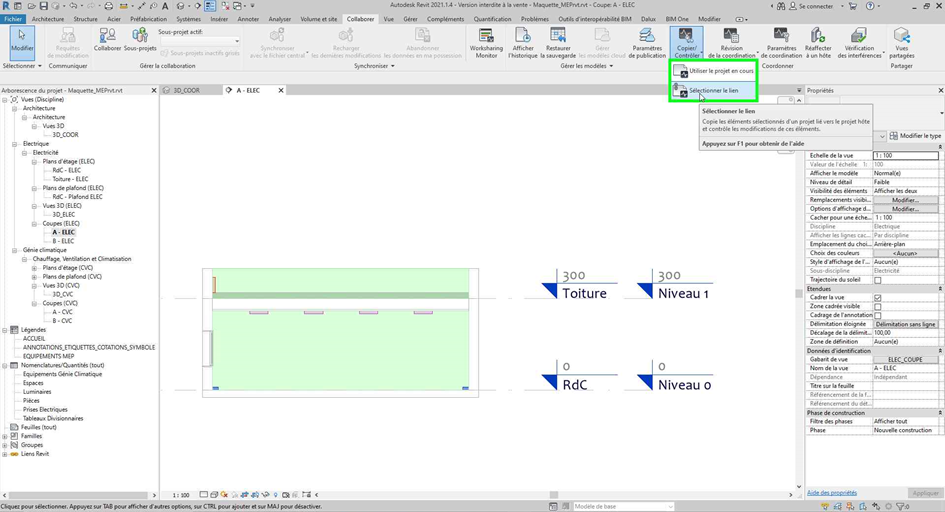
Task: Enable Zone cadrée visible checkbox
Action: point(877,307)
